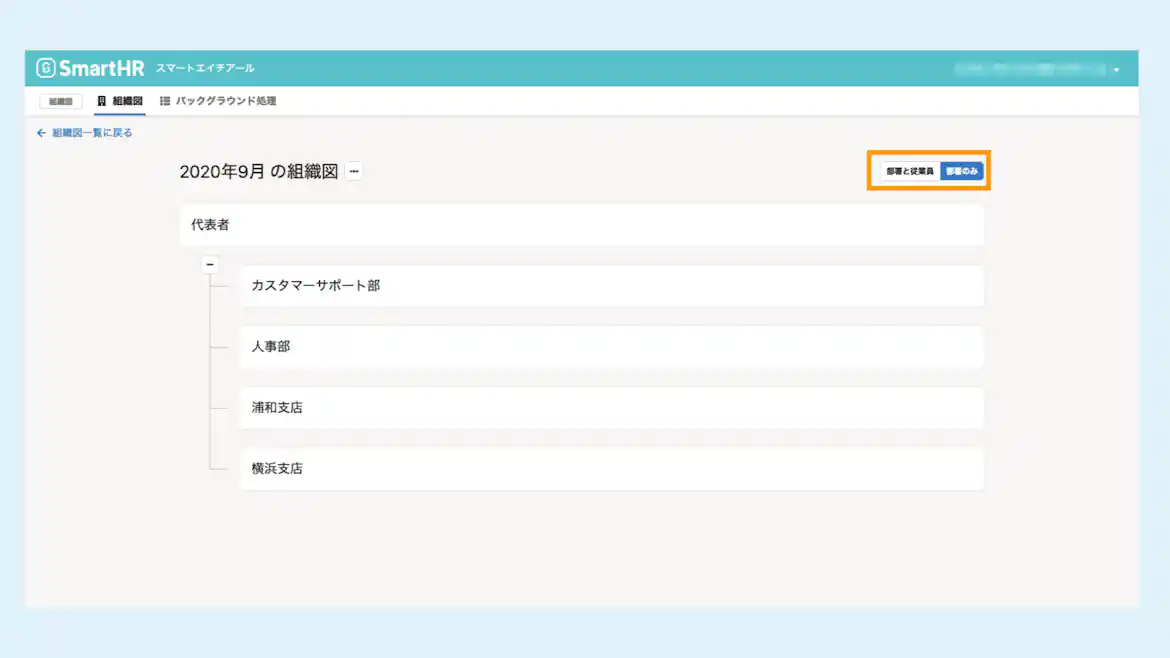Click the blue 部署のみ segment of the slider control

pyautogui.click(x=962, y=170)
